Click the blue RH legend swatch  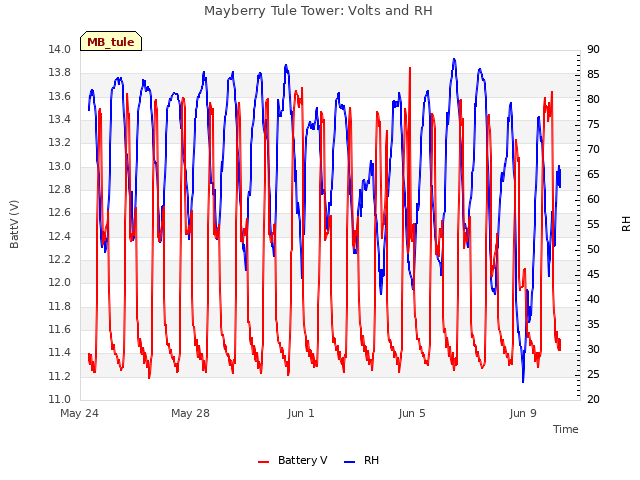(350, 462)
